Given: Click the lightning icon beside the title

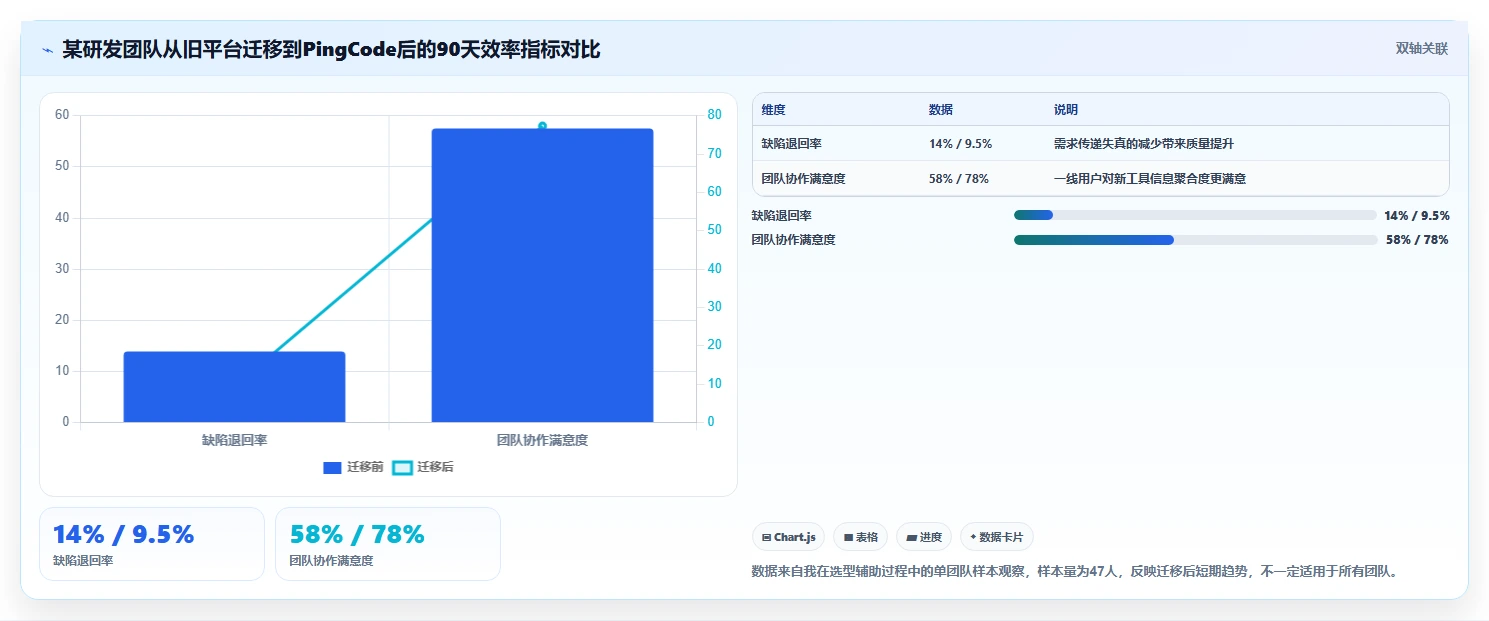Looking at the screenshot, I should click(48, 50).
